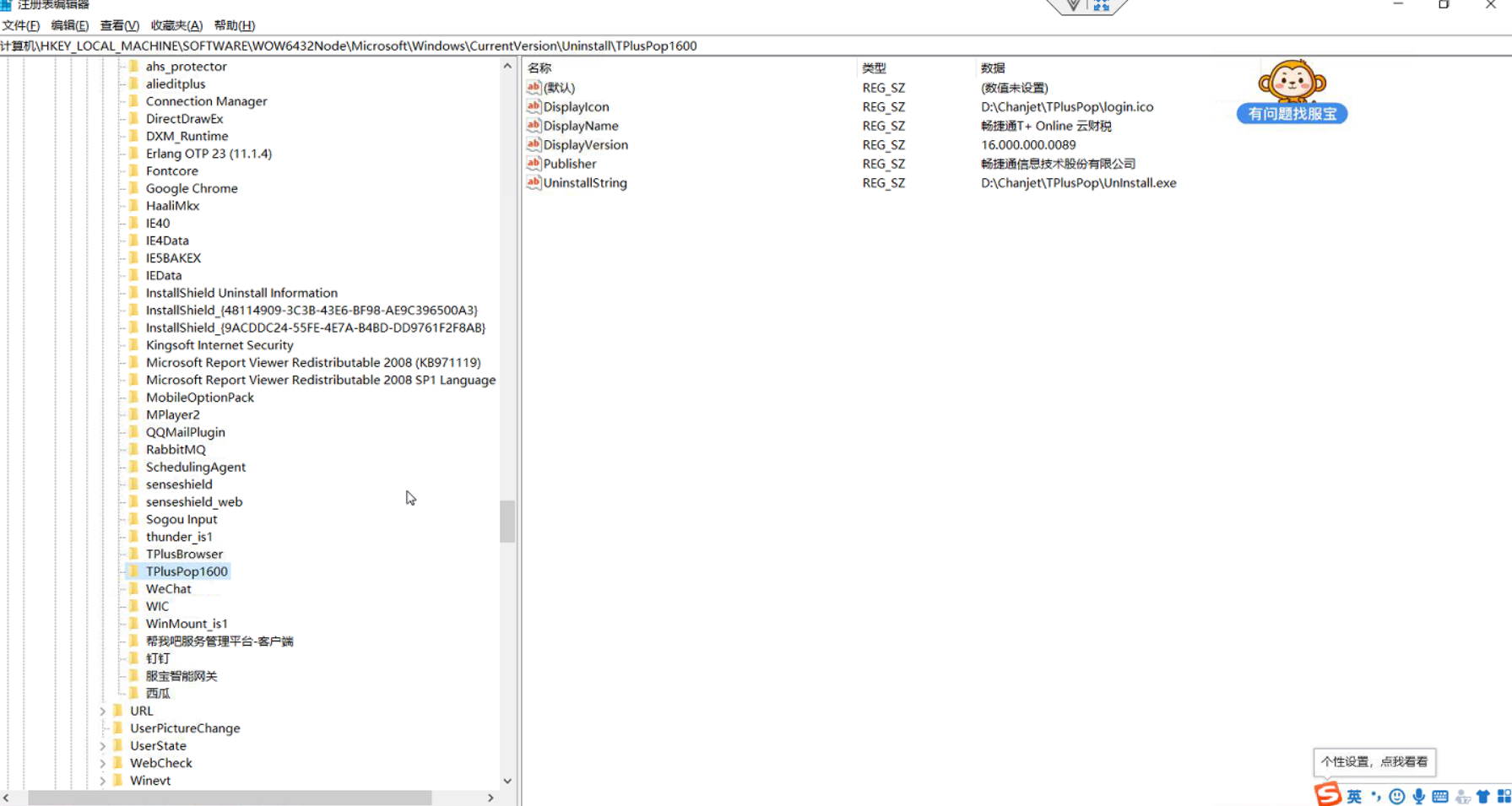Select the 服宝智能网关 key

click(182, 675)
